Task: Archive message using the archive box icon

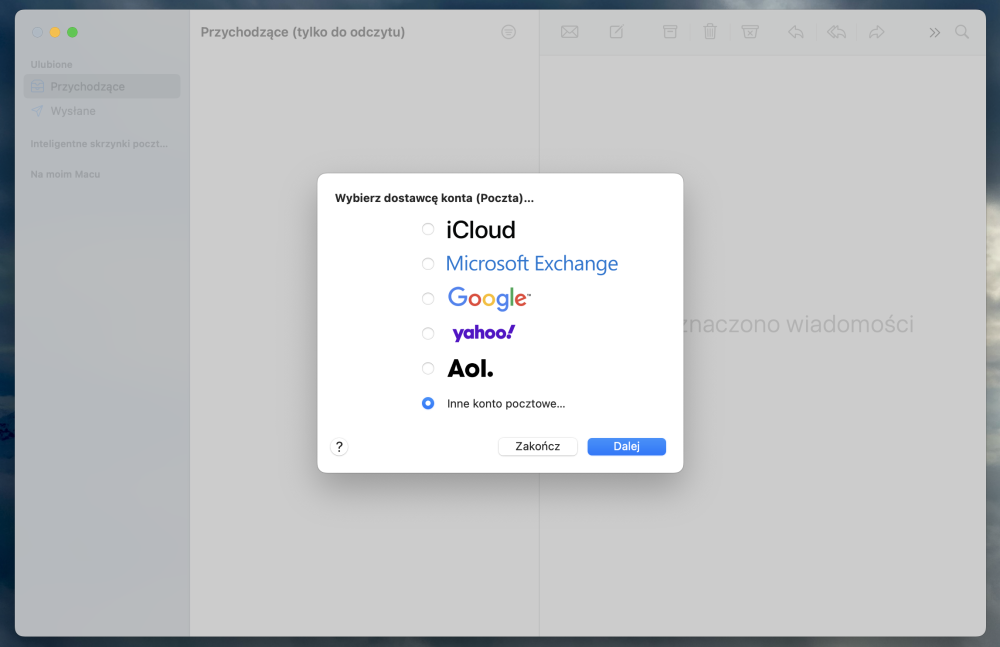Action: (670, 32)
